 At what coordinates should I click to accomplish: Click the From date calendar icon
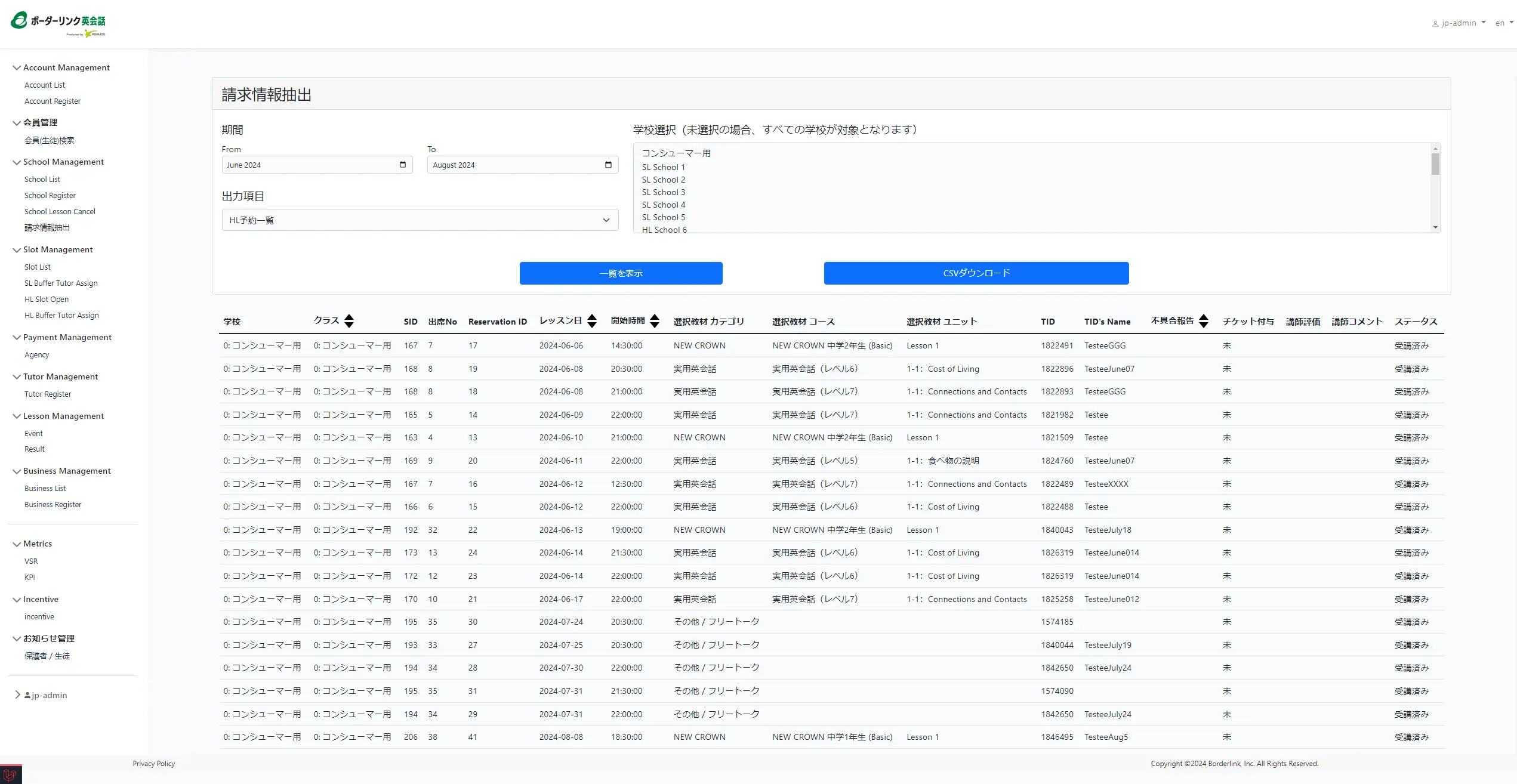[403, 165]
